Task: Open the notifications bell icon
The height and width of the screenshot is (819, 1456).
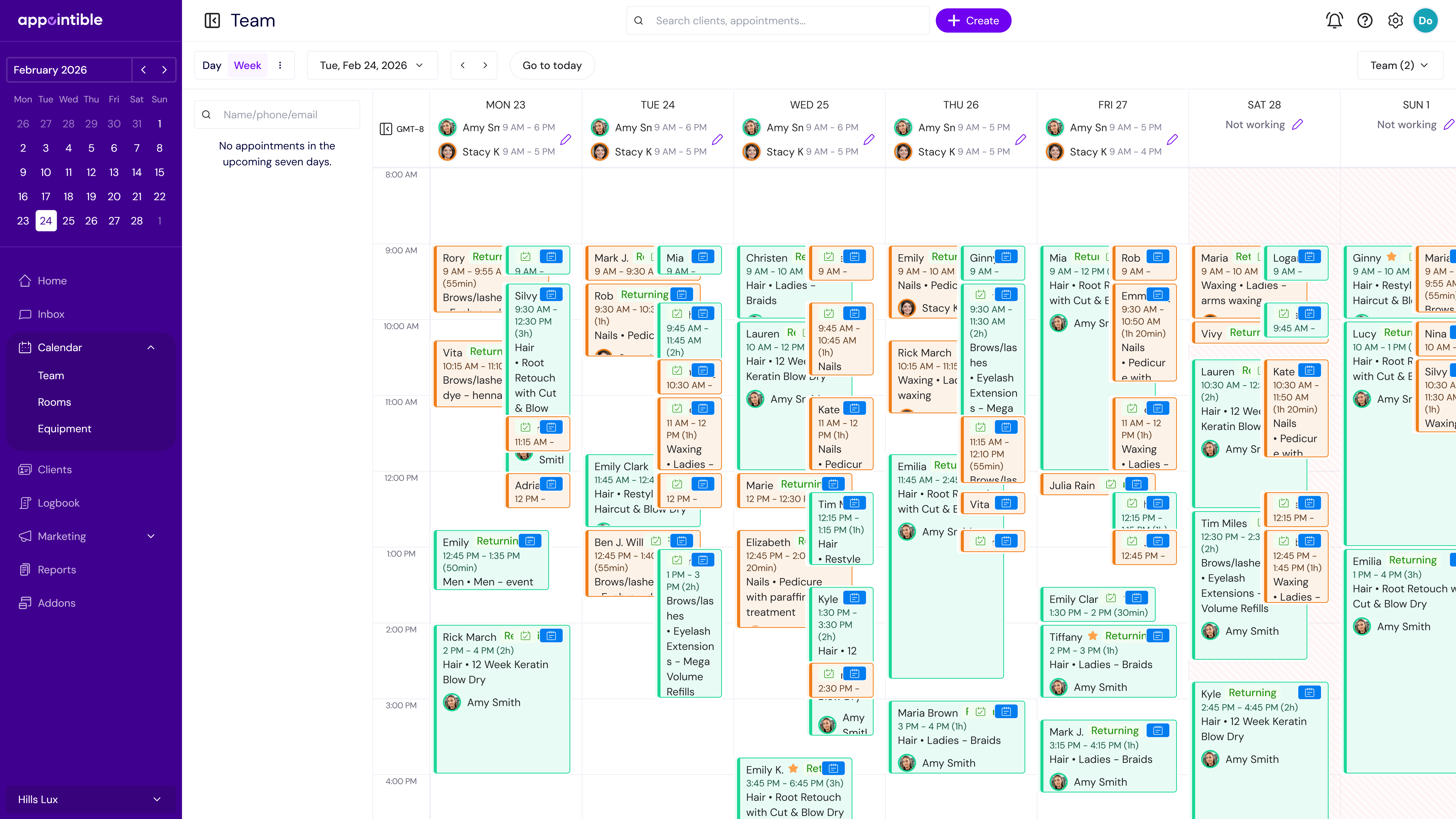Action: tap(1334, 20)
